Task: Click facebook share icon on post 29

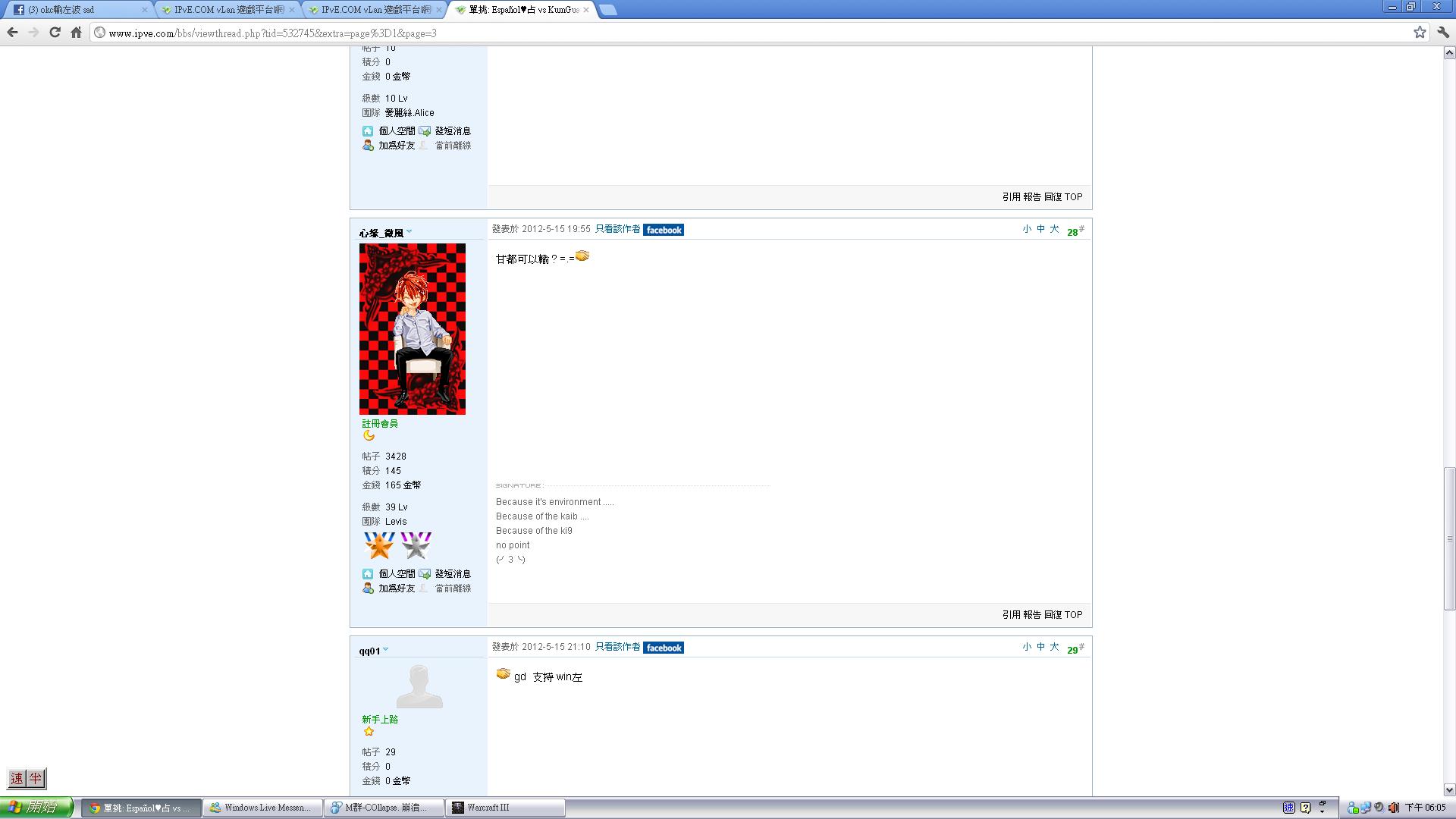Action: click(664, 648)
